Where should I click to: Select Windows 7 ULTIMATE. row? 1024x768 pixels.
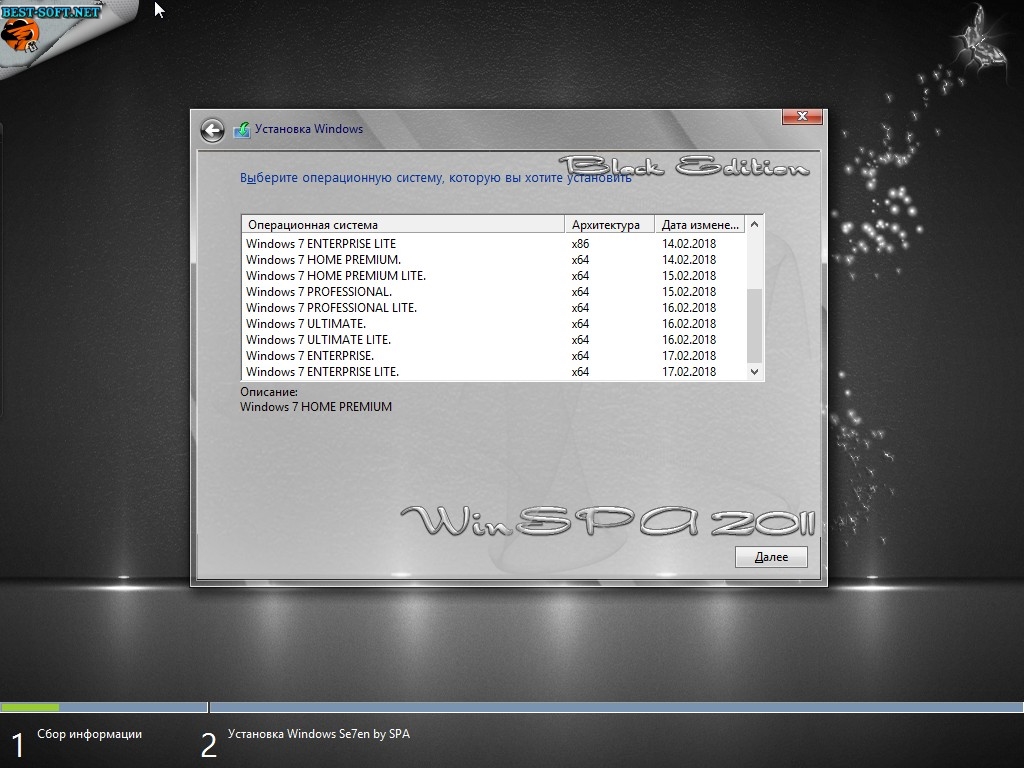[x=494, y=324]
